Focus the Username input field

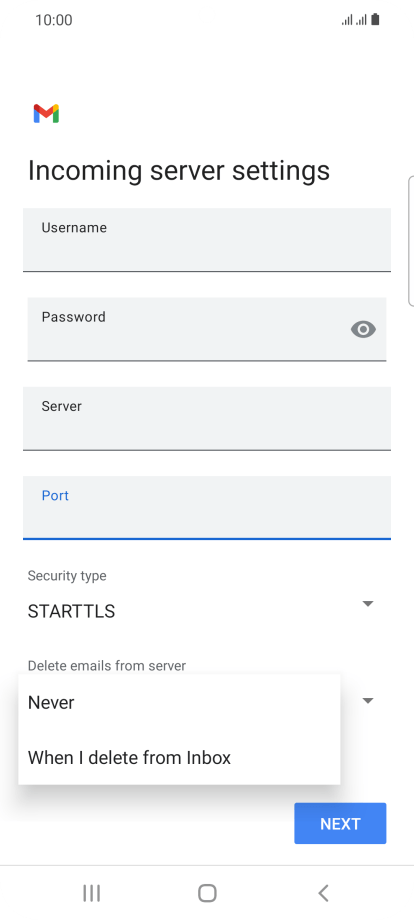[x=207, y=240]
